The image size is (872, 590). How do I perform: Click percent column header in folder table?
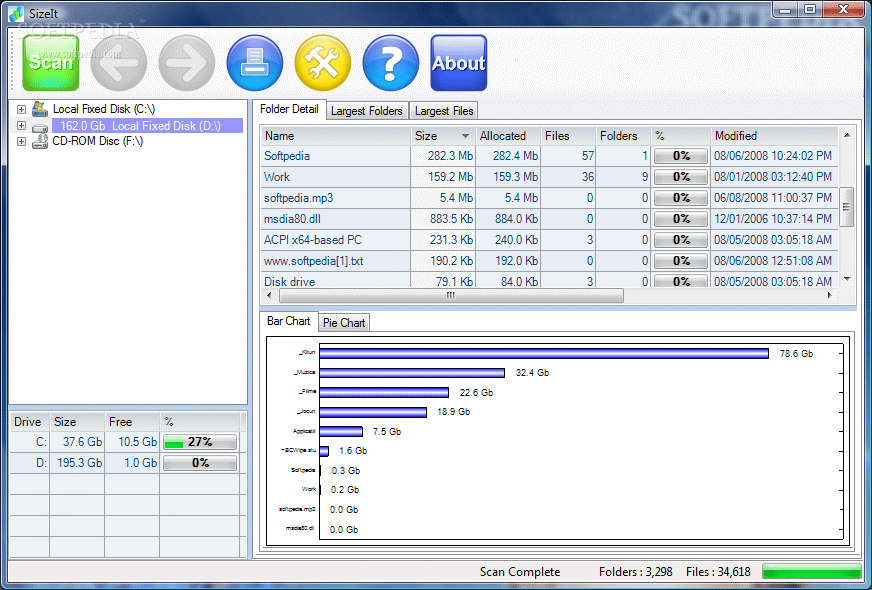tap(681, 136)
